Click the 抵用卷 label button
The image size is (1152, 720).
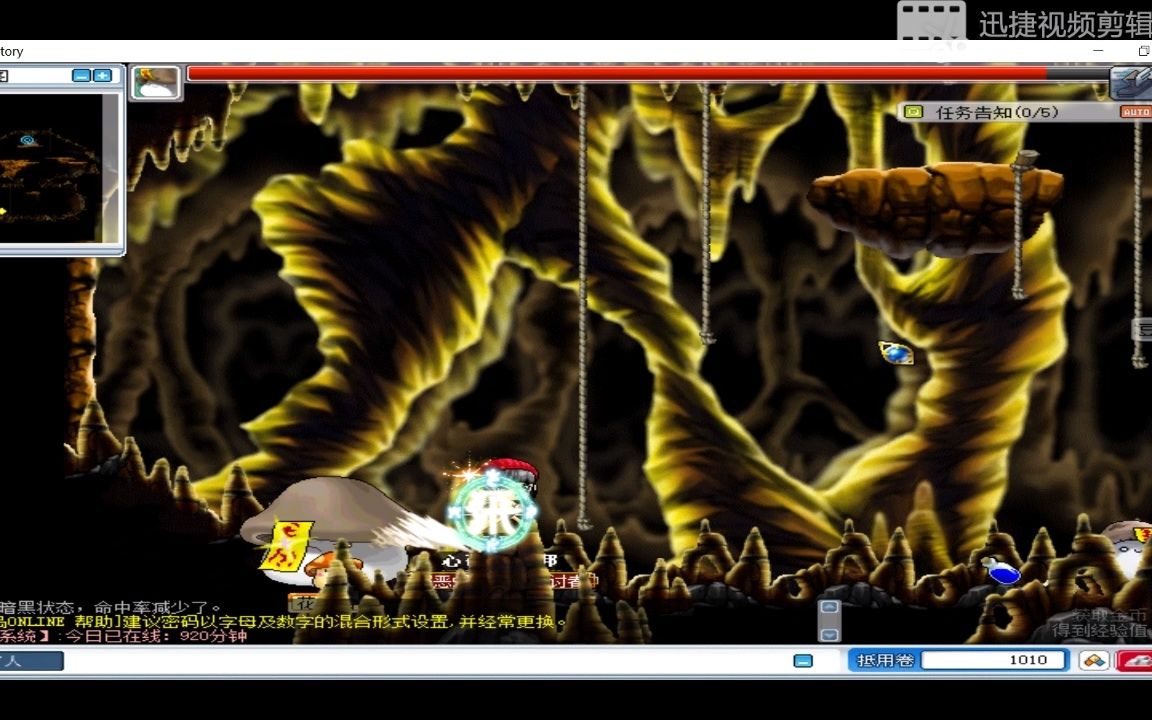click(x=885, y=660)
